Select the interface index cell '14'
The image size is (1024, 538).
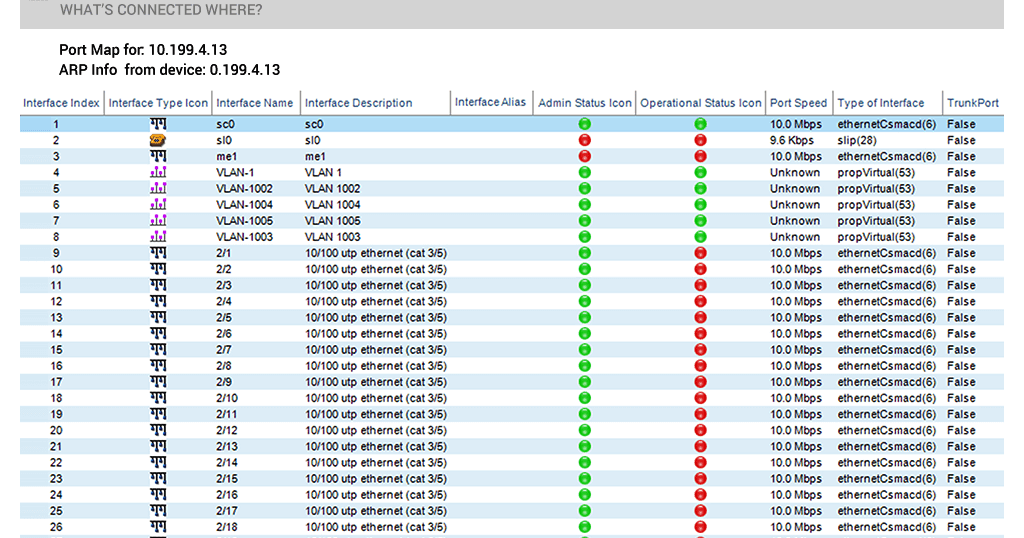click(56, 334)
